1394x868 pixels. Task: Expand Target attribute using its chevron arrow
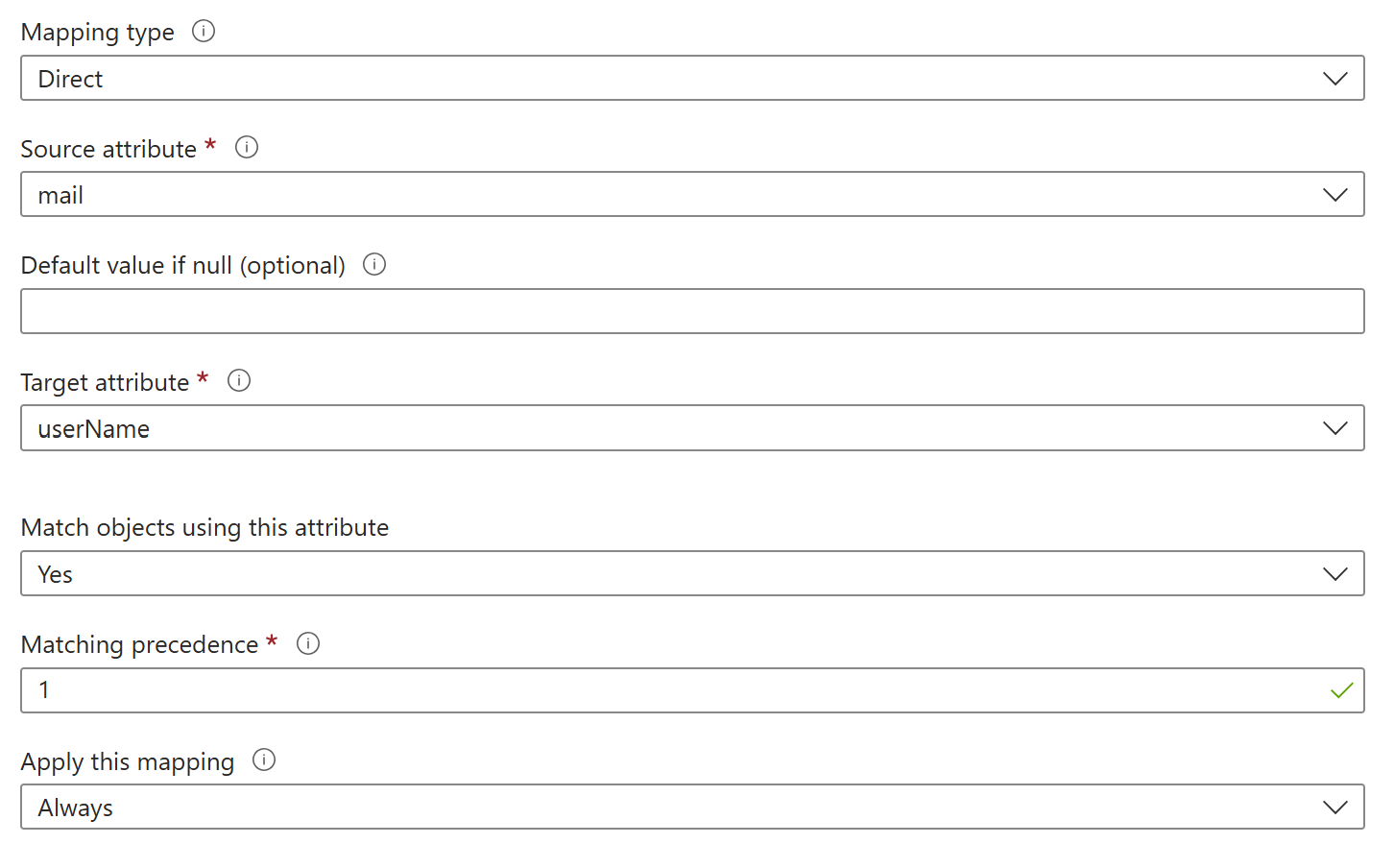pyautogui.click(x=1334, y=428)
